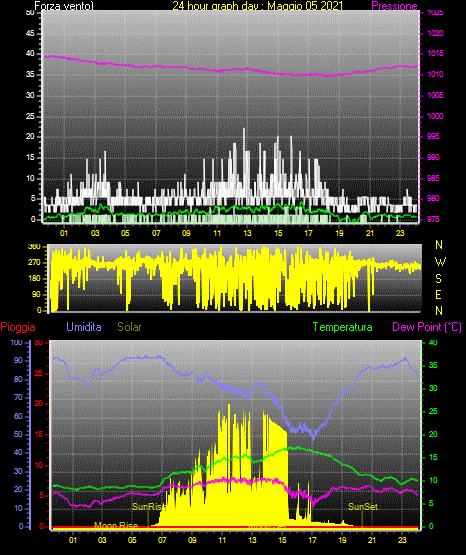466x555 pixels.
Task: Click the '50' humidity axis value
Action: coord(18,434)
